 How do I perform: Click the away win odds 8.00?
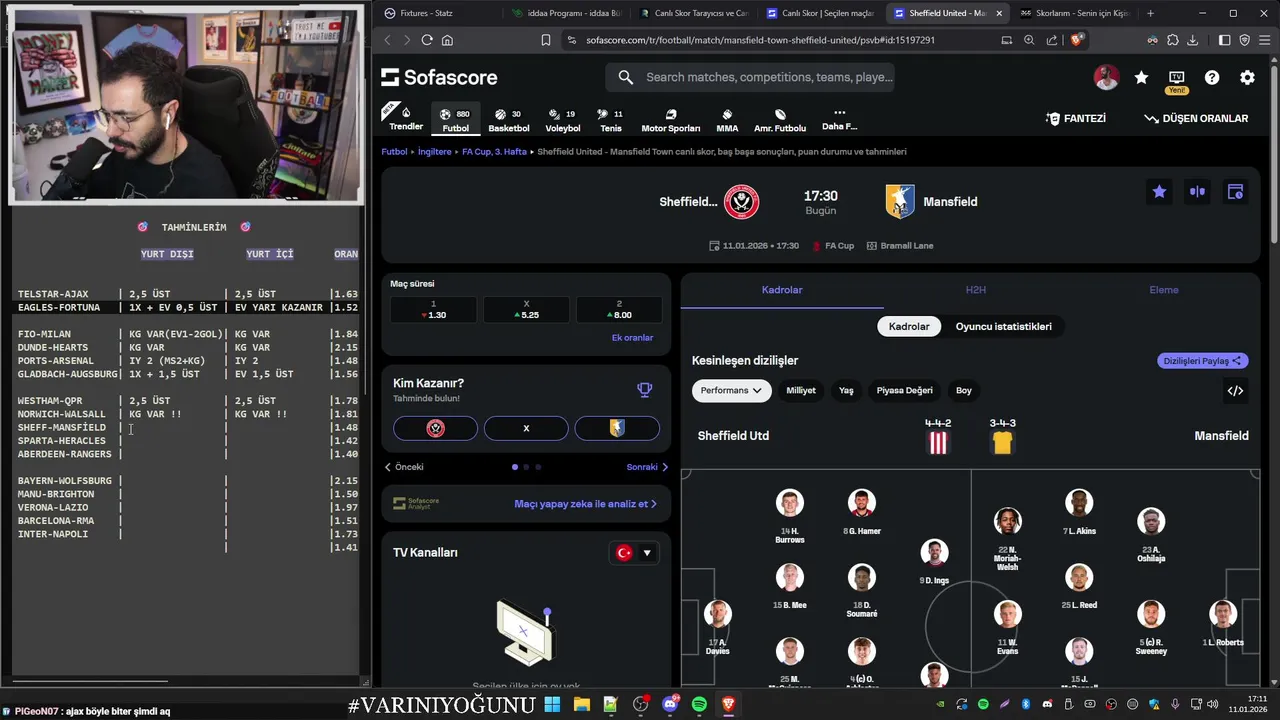click(x=619, y=309)
